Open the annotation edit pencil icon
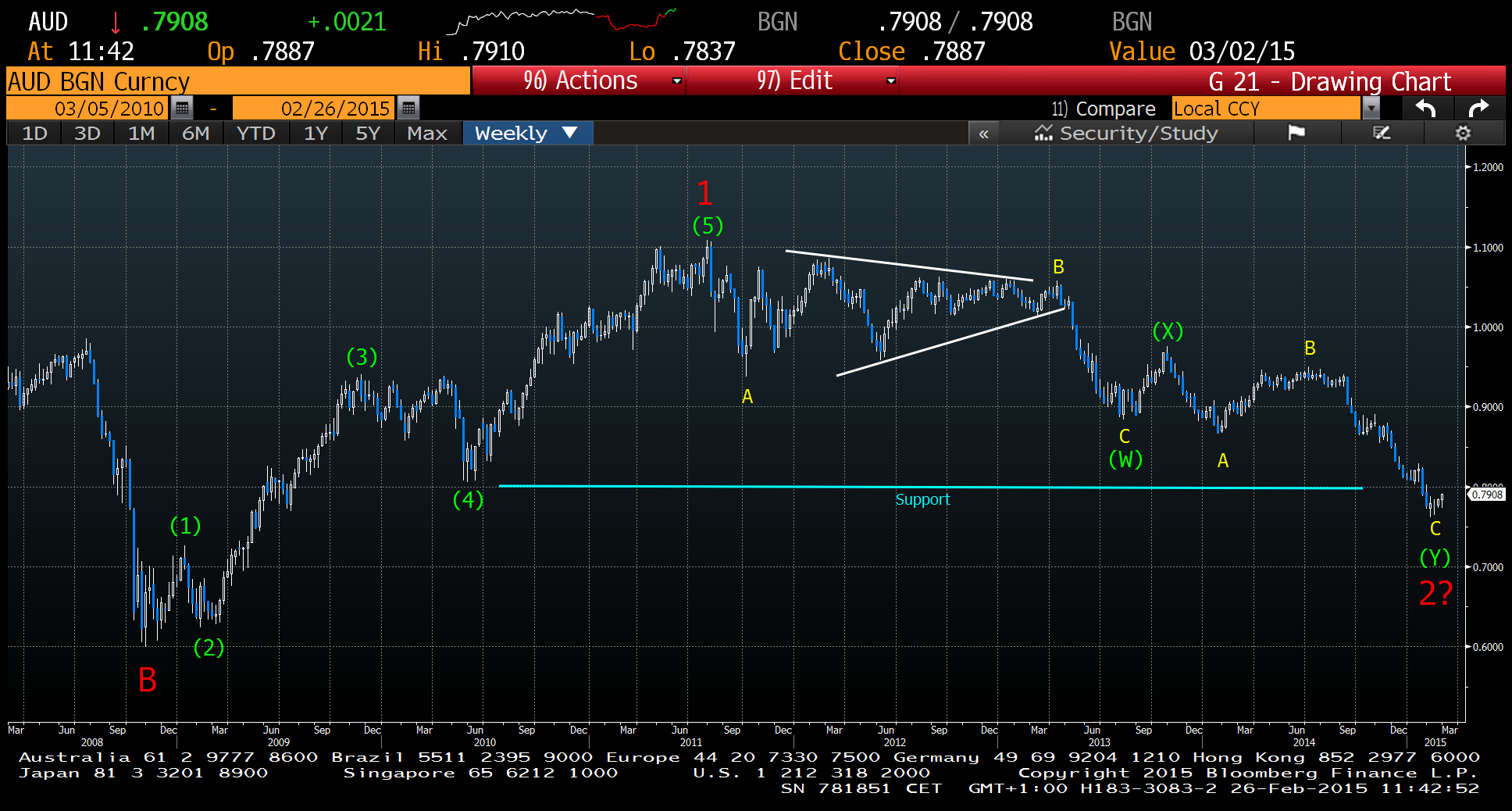This screenshot has width=1512, height=811. (1382, 133)
